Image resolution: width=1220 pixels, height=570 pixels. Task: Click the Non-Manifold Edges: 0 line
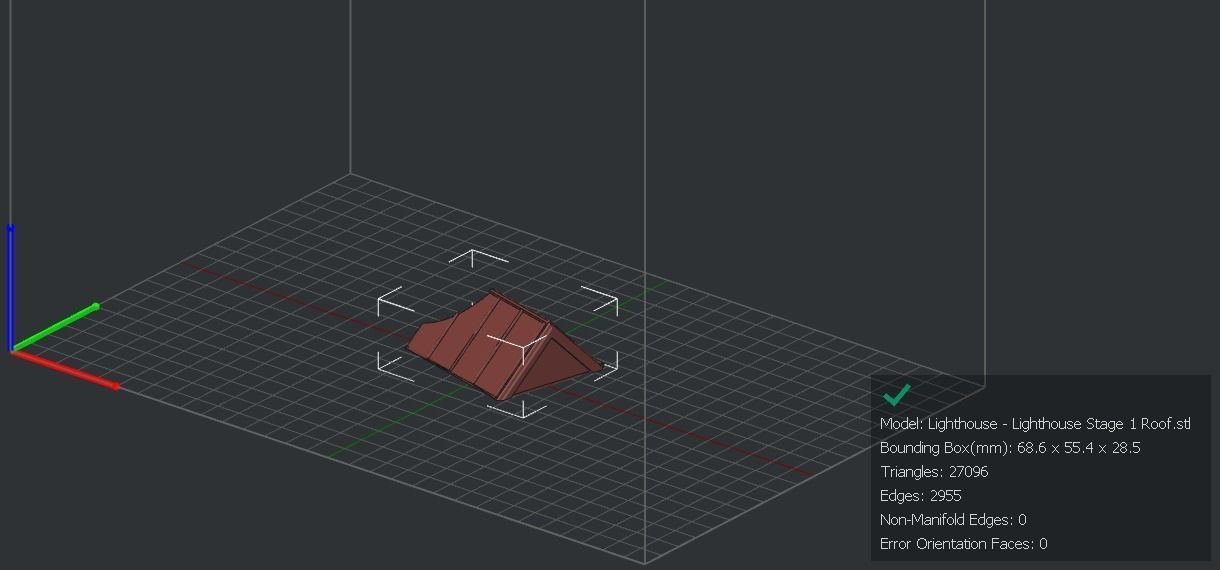click(953, 520)
